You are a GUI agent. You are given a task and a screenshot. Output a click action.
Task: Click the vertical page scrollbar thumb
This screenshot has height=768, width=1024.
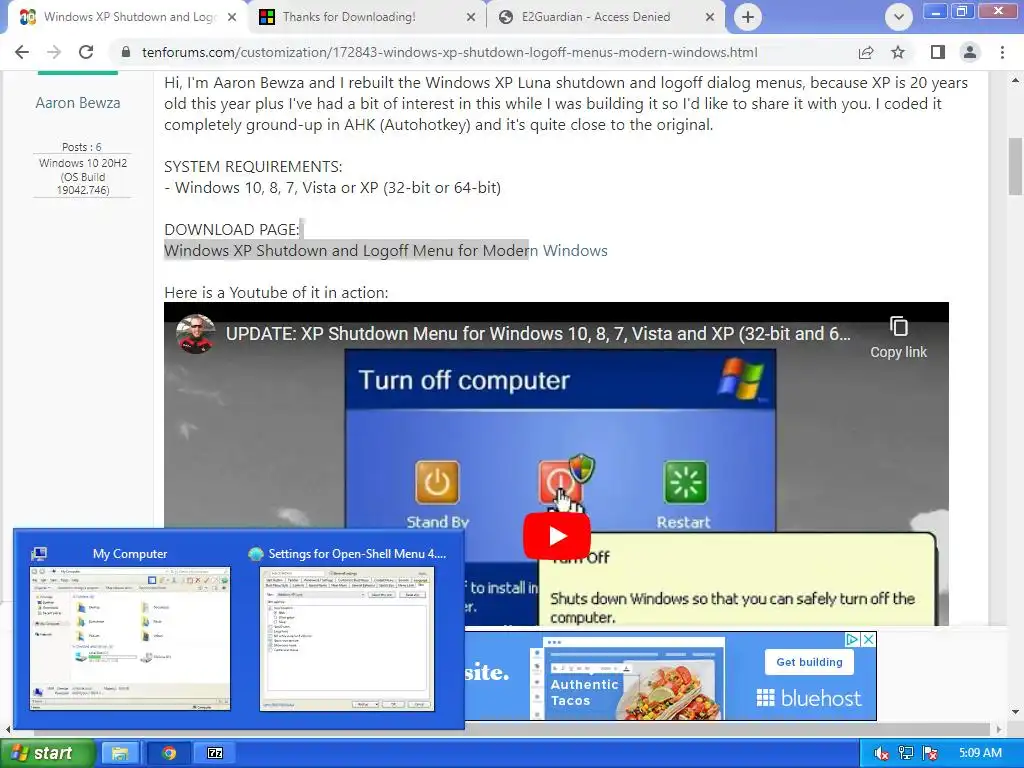click(1015, 167)
